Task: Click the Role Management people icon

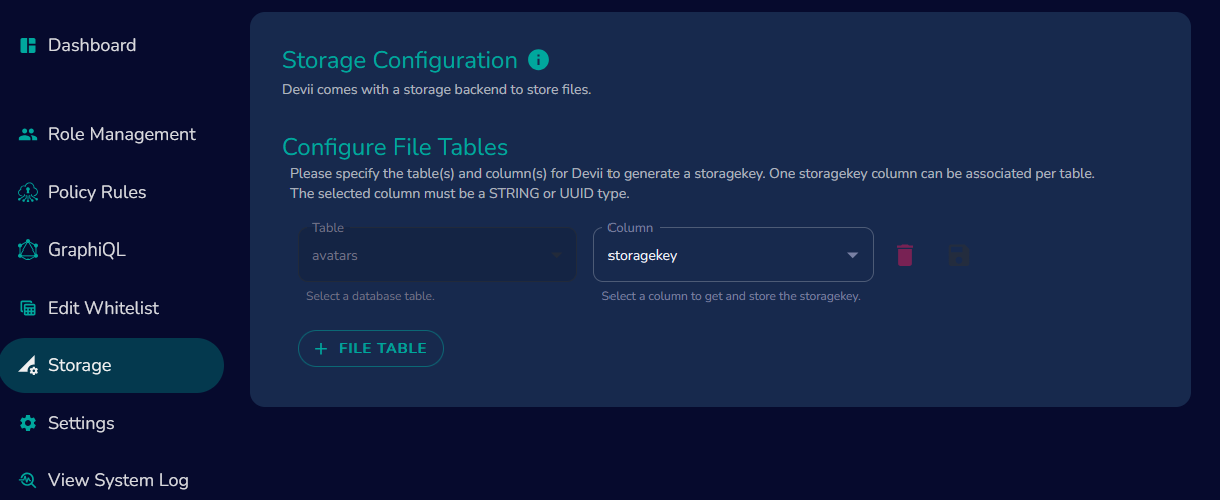Action: (x=28, y=134)
